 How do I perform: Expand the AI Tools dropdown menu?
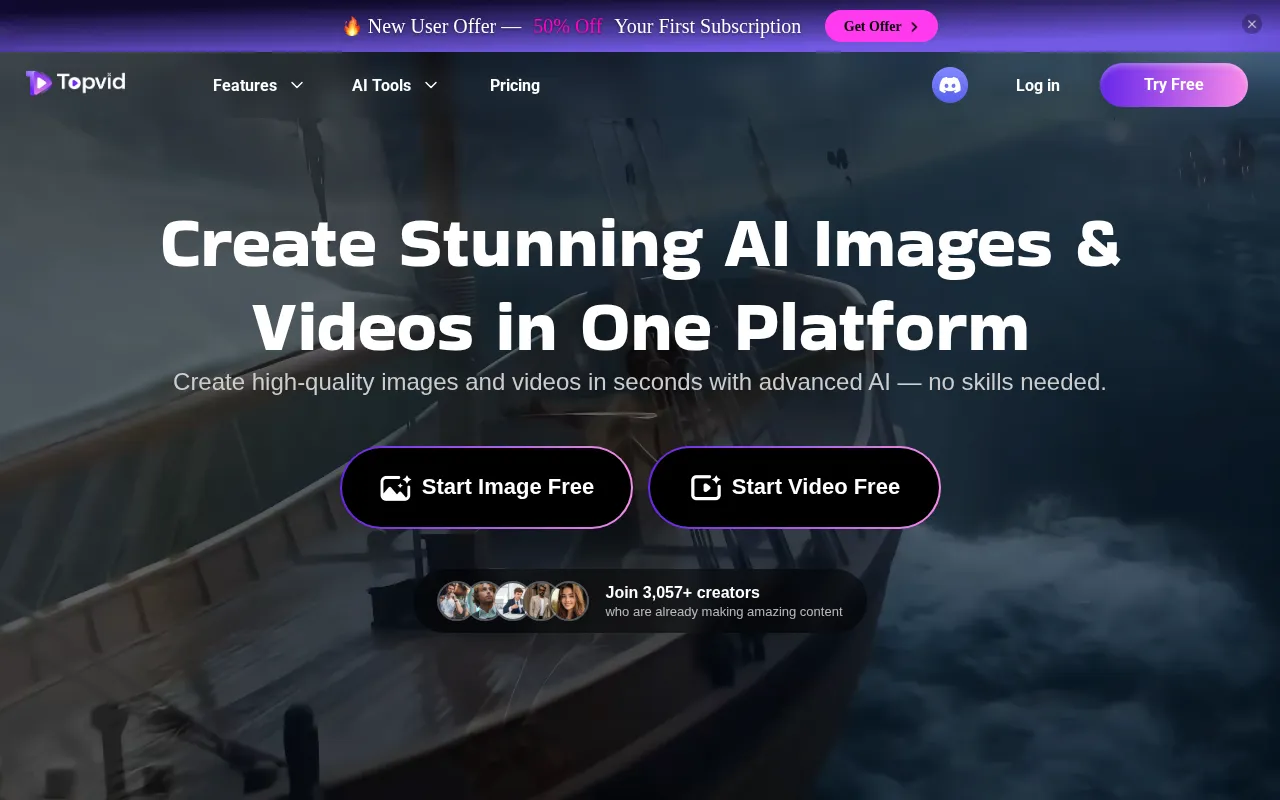(x=395, y=85)
